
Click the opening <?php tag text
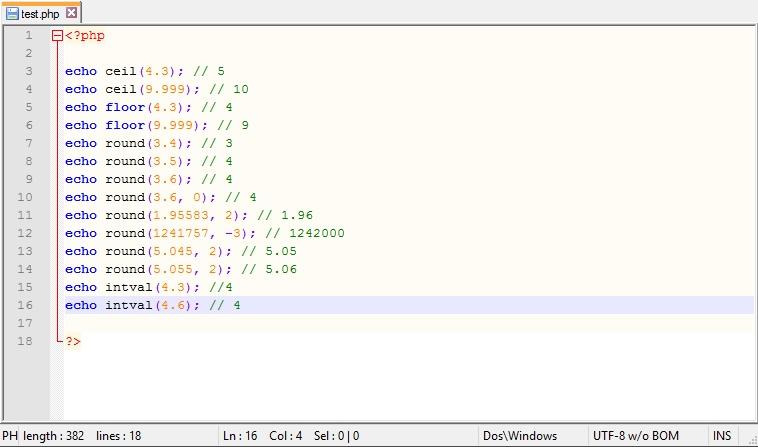pos(85,36)
